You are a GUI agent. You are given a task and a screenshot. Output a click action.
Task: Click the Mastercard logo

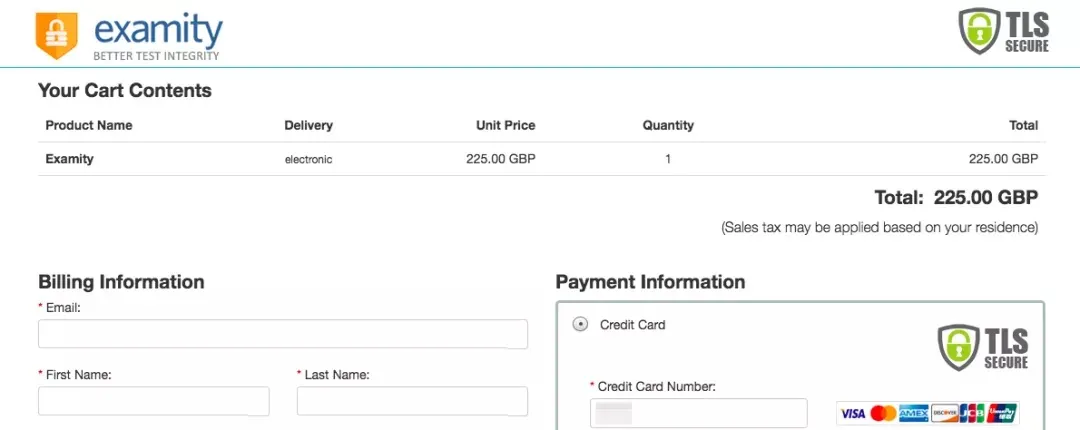[x=883, y=413]
